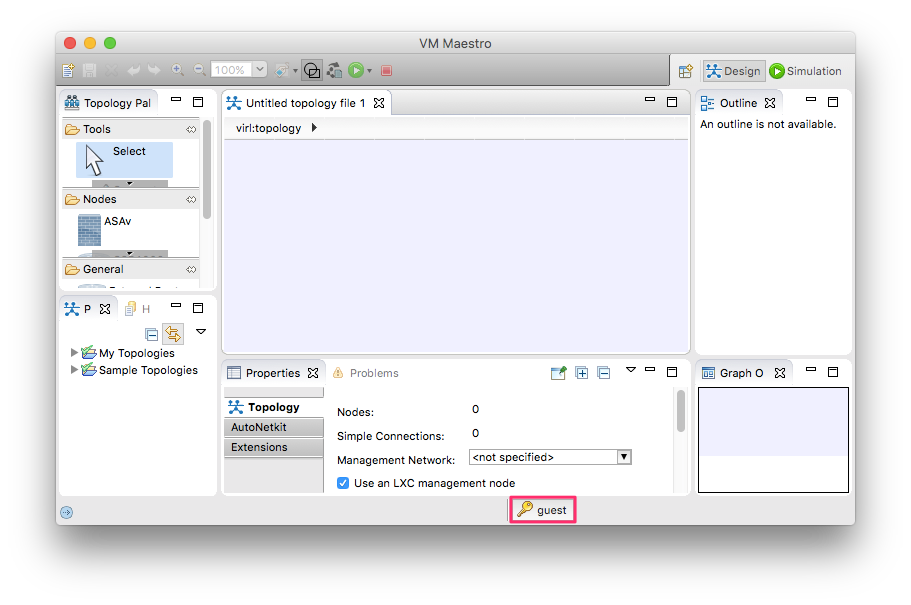Open the Topology properties section

click(274, 407)
